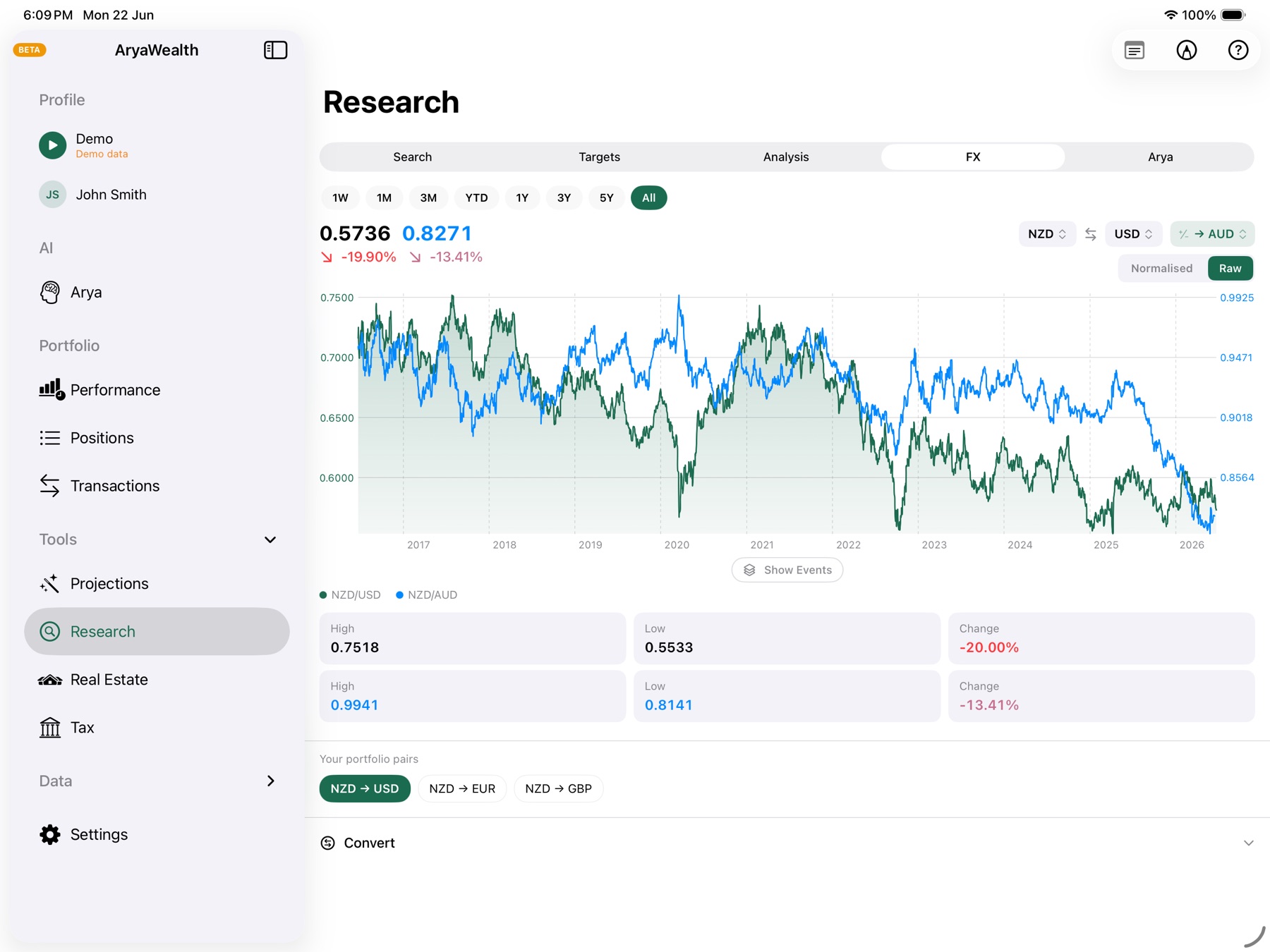The height and width of the screenshot is (952, 1270).
Task: Open the Arya compass icon in top bar
Action: coord(1187,50)
